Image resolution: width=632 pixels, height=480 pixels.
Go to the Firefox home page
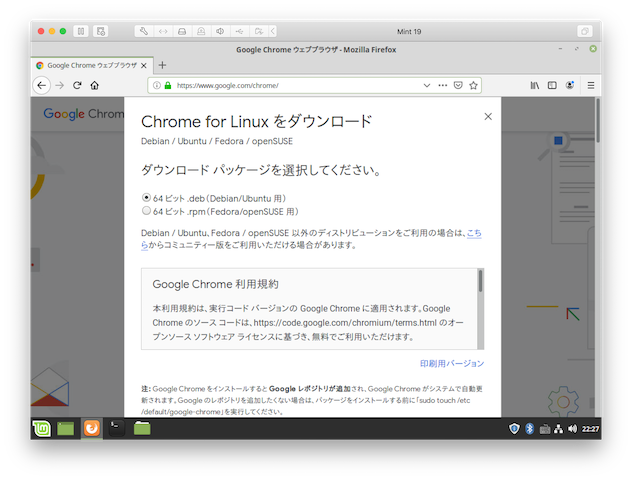click(x=95, y=85)
